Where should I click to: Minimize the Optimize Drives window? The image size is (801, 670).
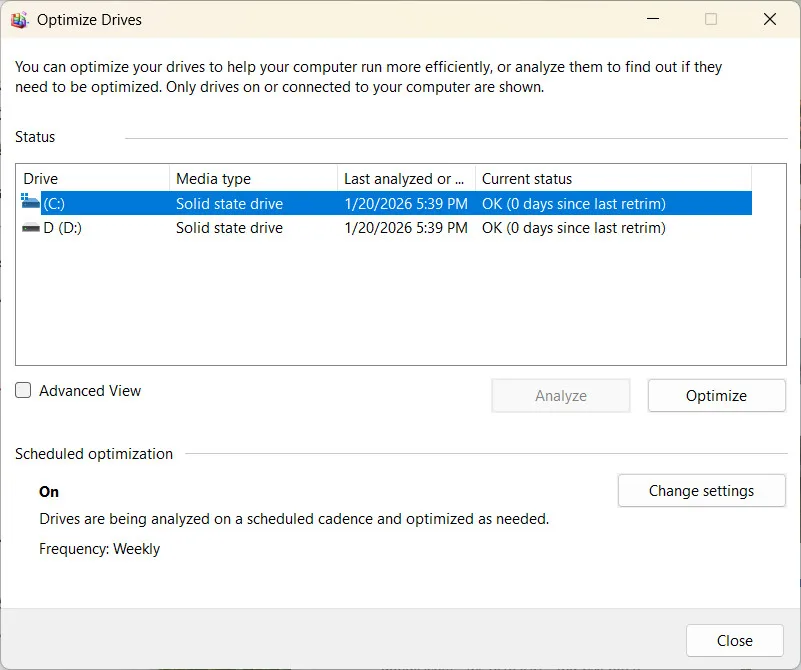(652, 20)
